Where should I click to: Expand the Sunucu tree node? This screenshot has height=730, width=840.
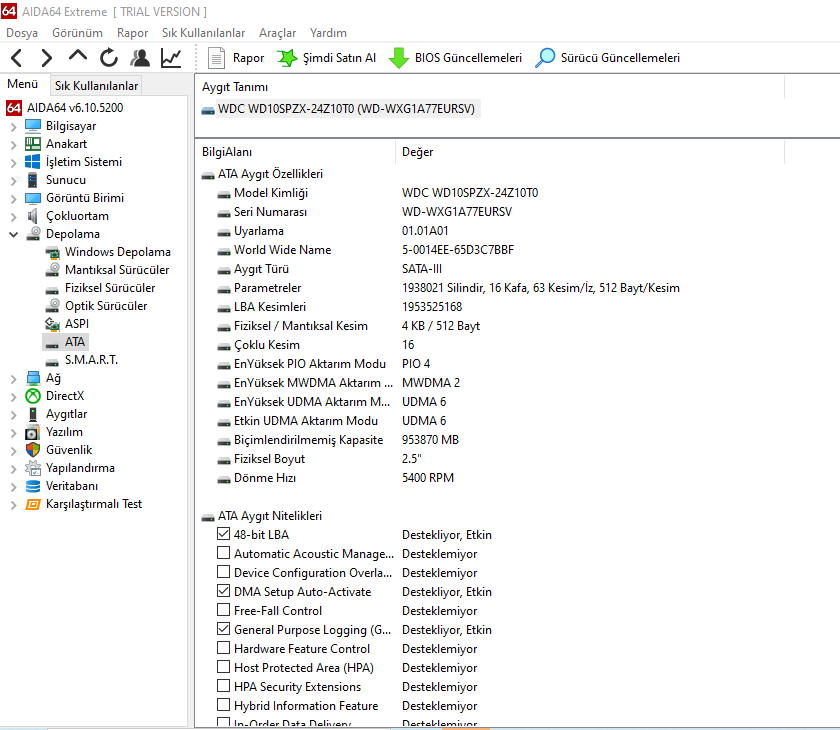(x=13, y=180)
